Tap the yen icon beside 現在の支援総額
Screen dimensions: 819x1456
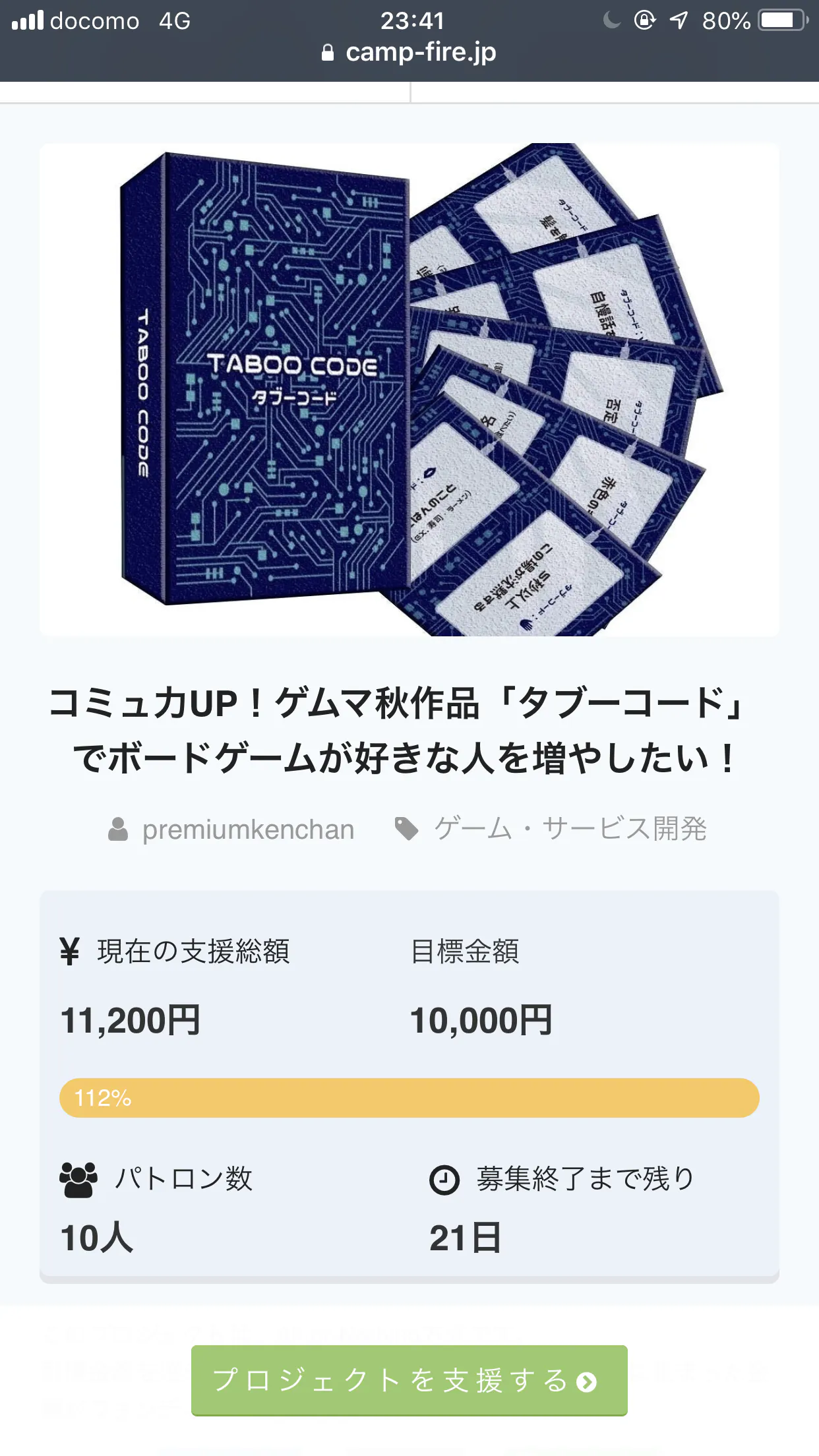69,952
